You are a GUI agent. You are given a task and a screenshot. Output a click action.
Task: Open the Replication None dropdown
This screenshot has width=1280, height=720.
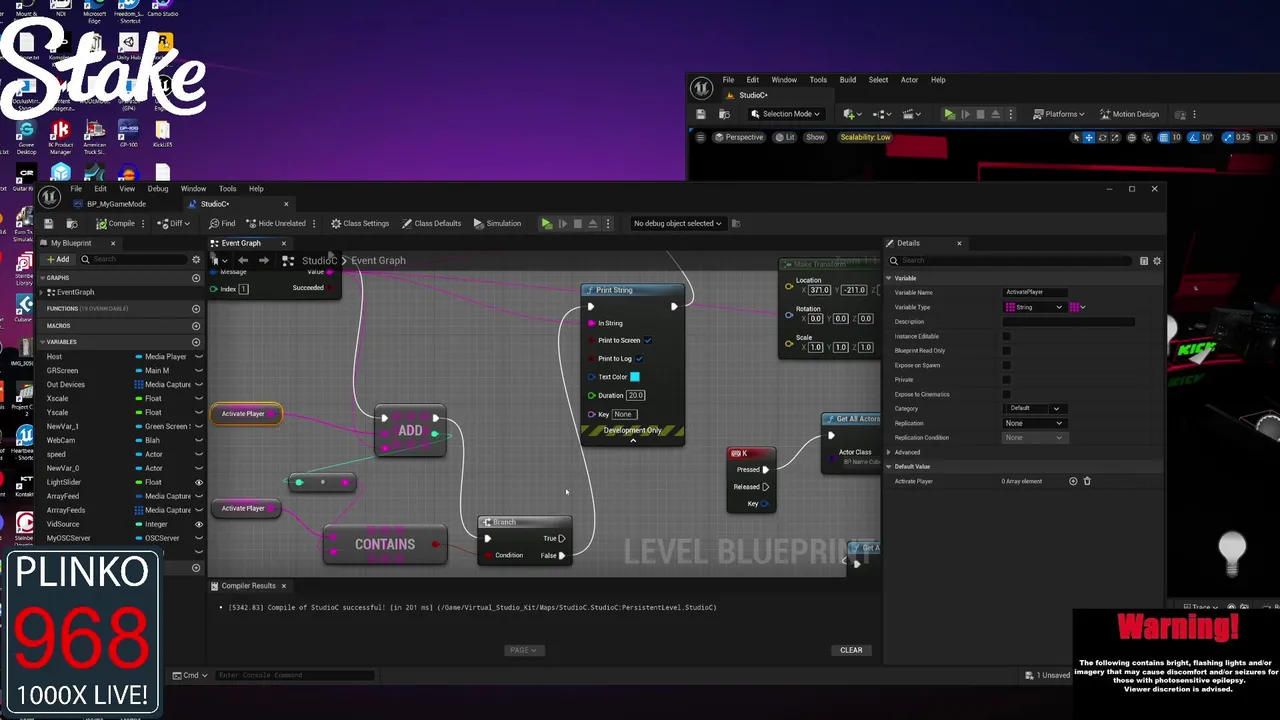(x=1034, y=423)
